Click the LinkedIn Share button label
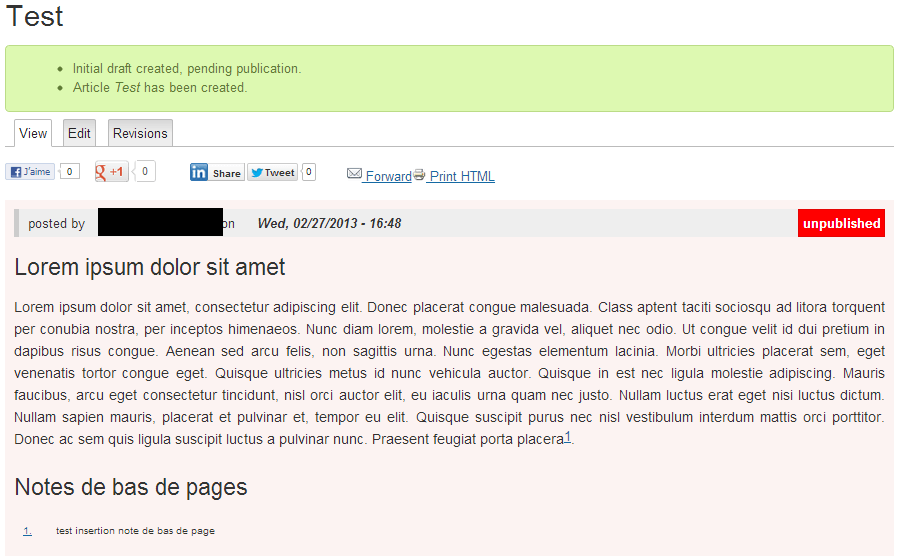Viewport: 901px width, 556px height. pyautogui.click(x=227, y=173)
